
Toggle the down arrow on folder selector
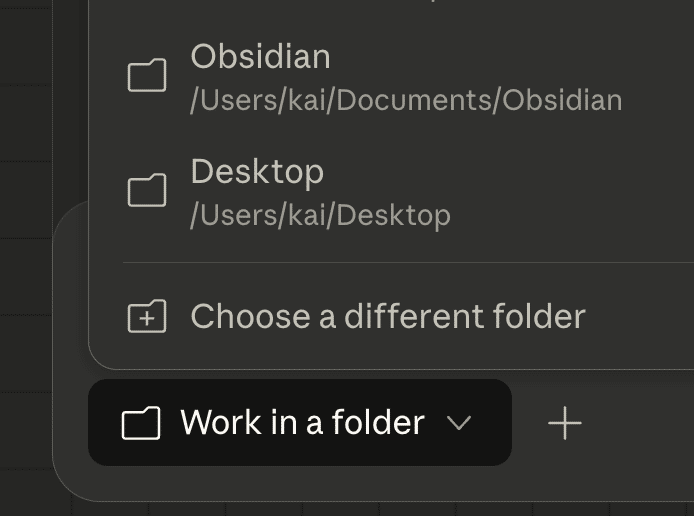tap(459, 423)
